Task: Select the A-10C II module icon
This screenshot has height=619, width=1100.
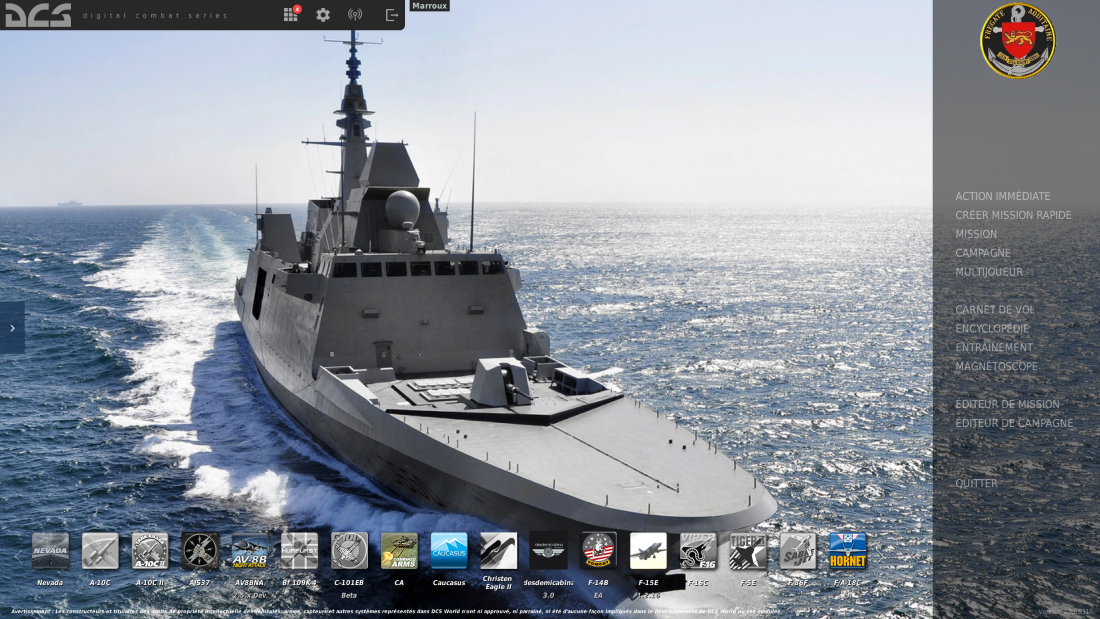Action: 150,551
